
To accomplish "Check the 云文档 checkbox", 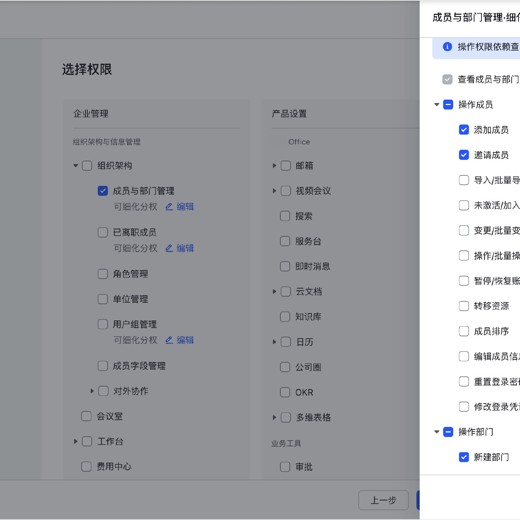I will 286,291.
